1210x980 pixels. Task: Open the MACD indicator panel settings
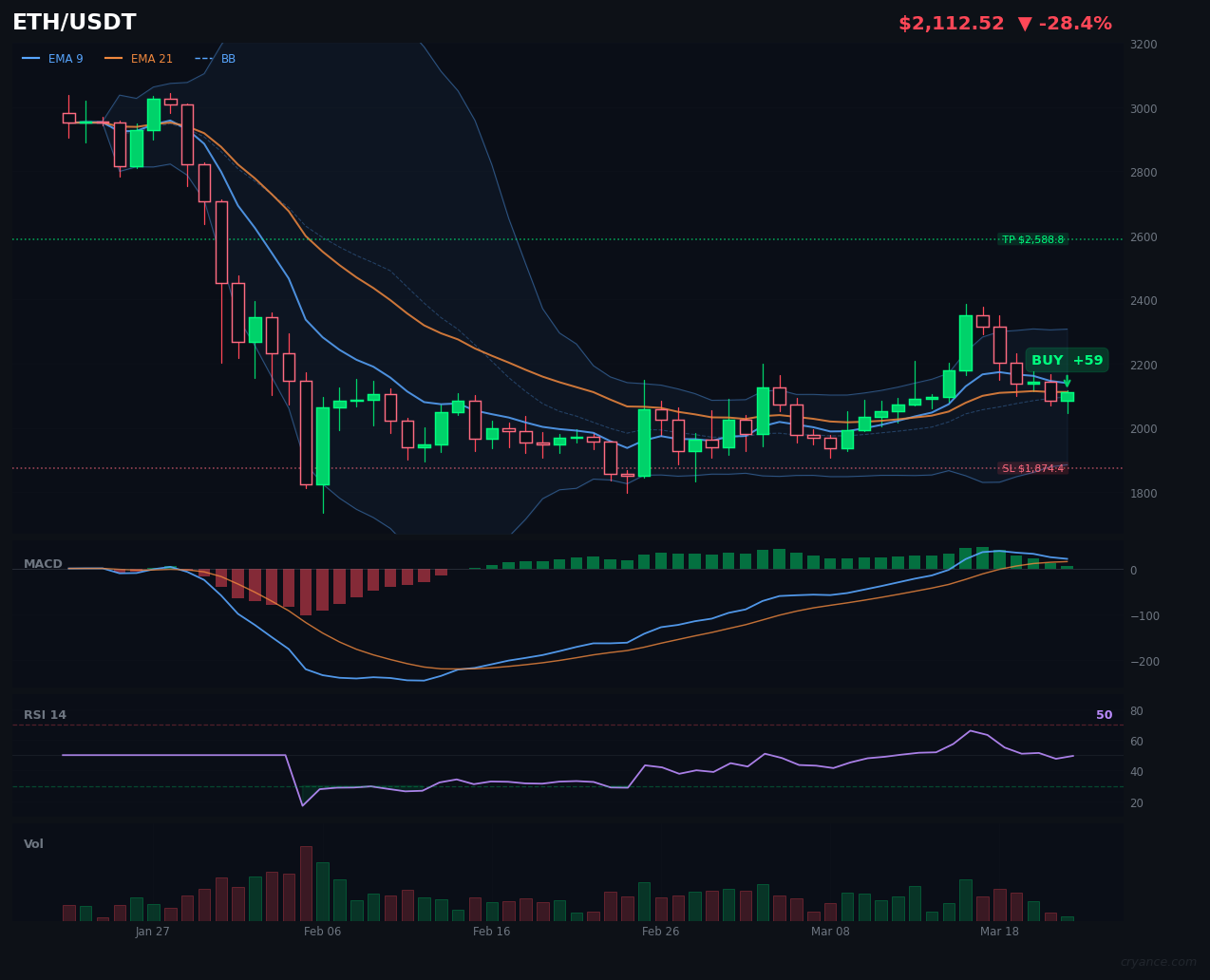click(x=43, y=563)
